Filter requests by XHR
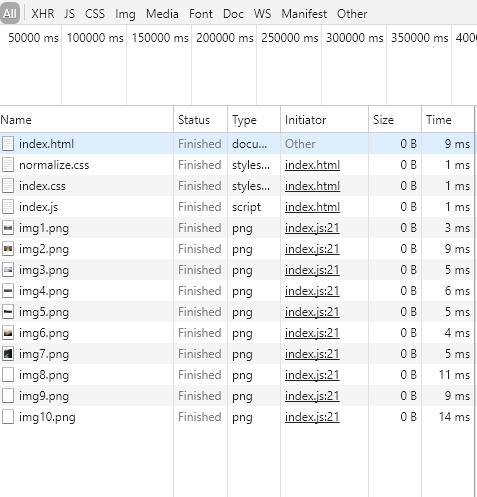The width and height of the screenshot is (477, 497). (43, 14)
